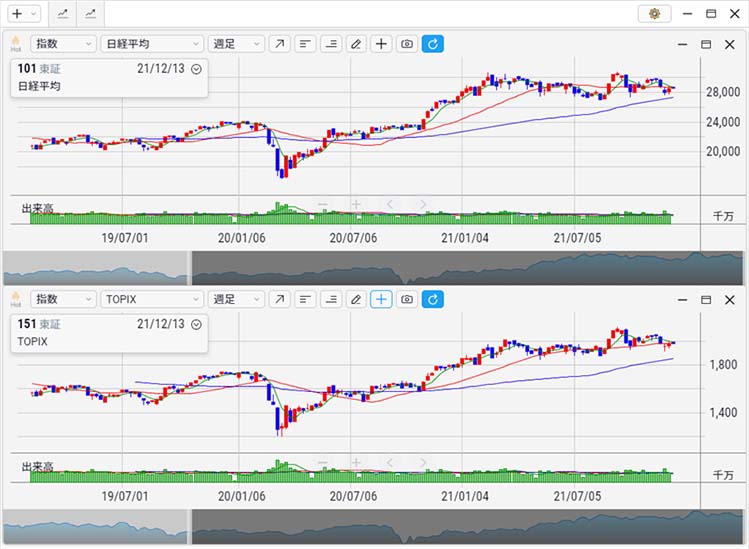Open the 週足 timeframe dropdown in TOPIX panel
Image resolution: width=749 pixels, height=549 pixels.
click(x=236, y=299)
